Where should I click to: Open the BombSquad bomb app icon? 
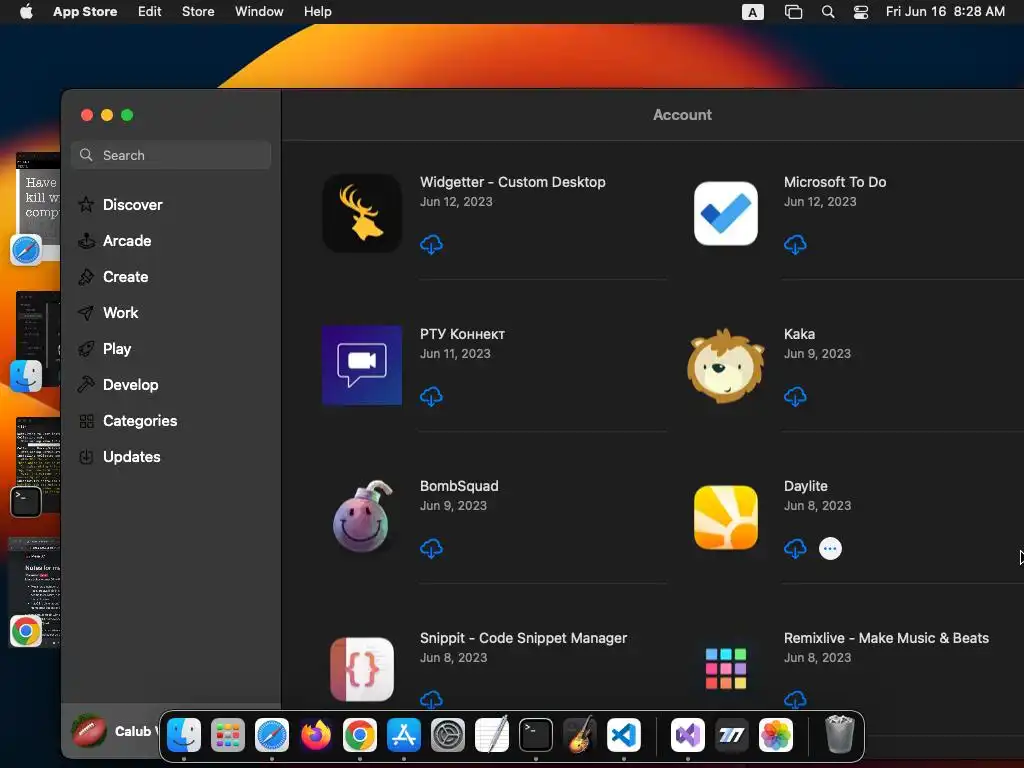[x=362, y=517]
